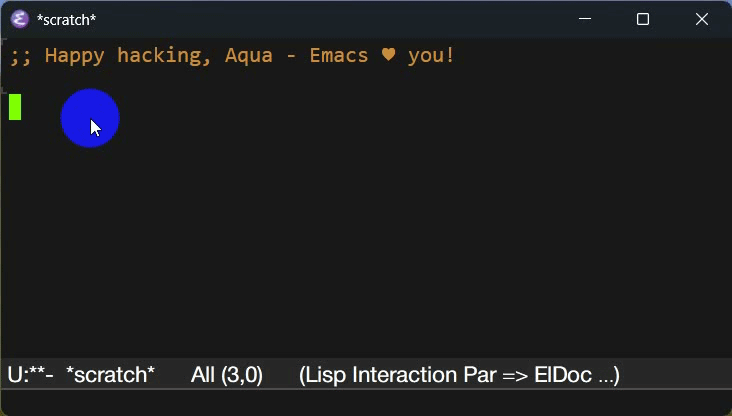Click the *scratch* title in the title bar
Viewport: 732px width, 416px height.
tap(66, 20)
